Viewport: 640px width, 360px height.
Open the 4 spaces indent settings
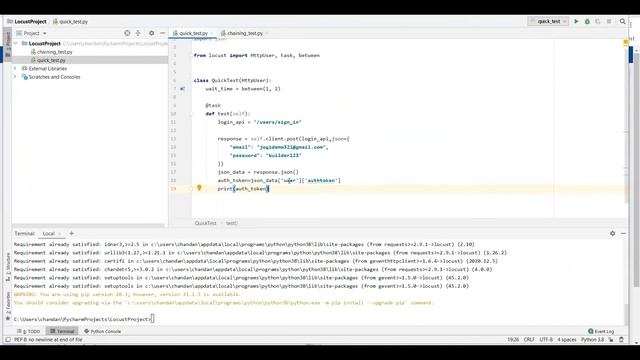click(x=567, y=340)
